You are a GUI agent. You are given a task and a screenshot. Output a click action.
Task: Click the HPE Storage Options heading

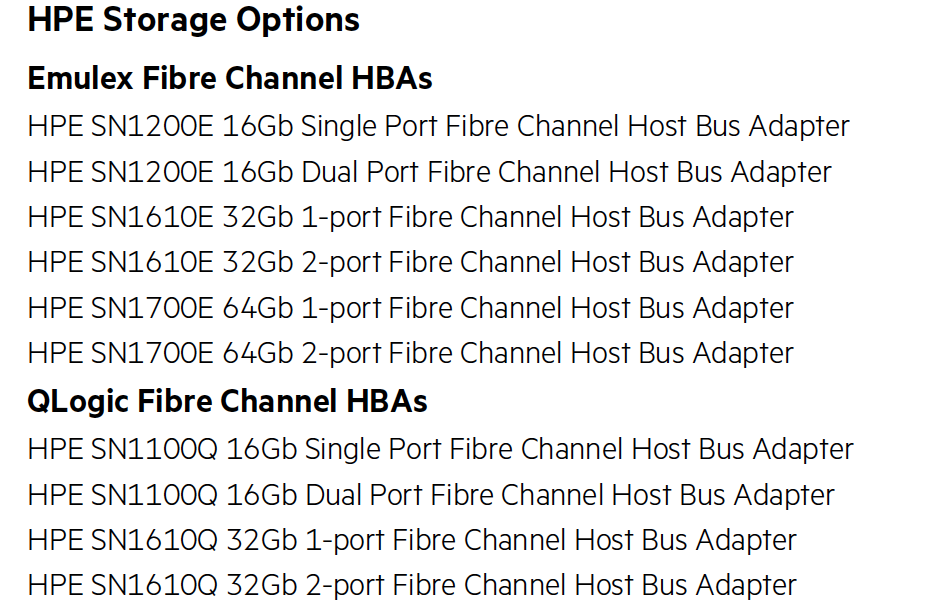coord(194,21)
